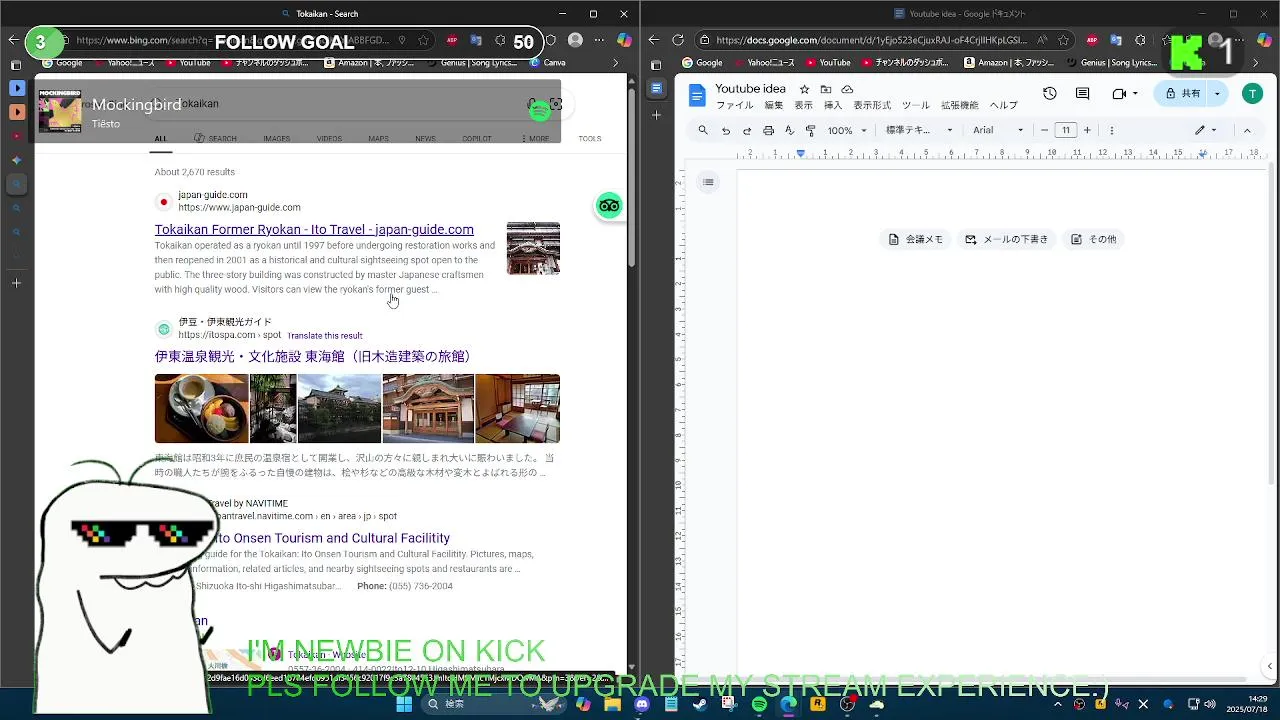1280x720 pixels.
Task: Click the Windows Start button
Action: (x=404, y=704)
